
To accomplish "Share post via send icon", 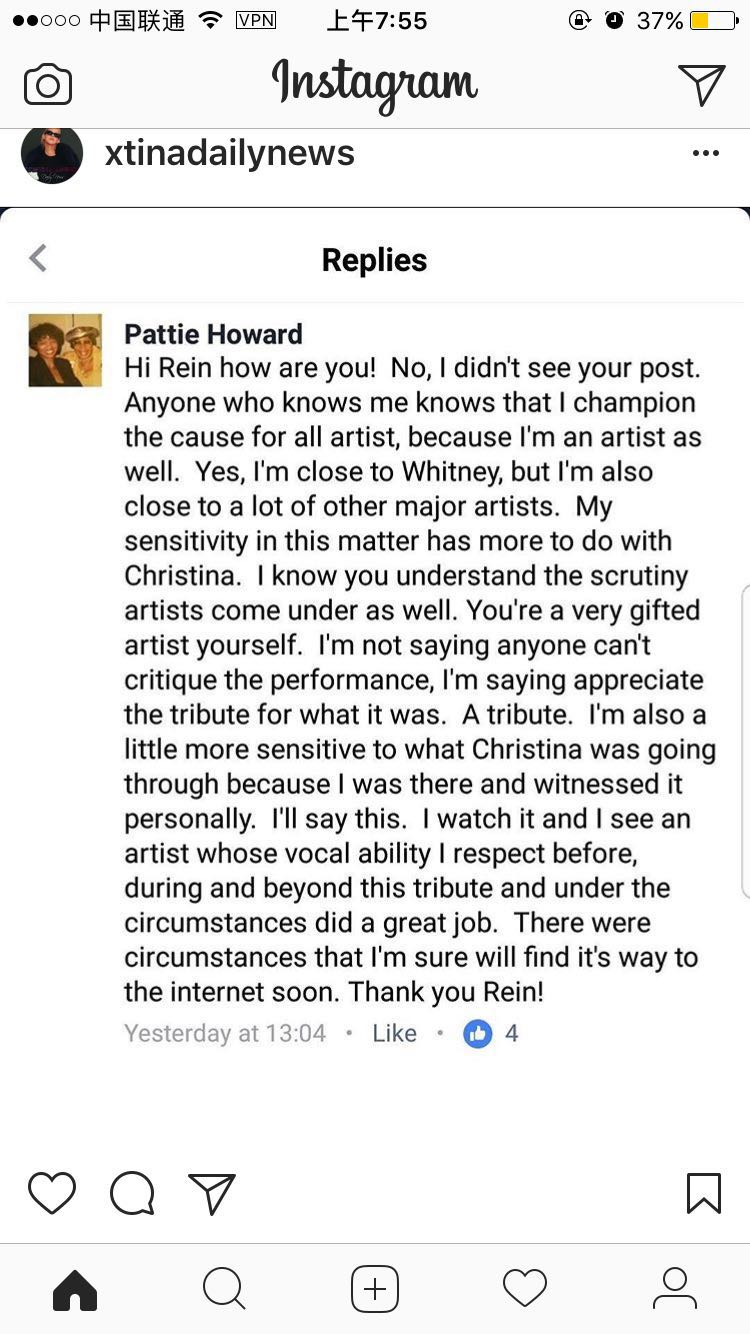I will [211, 1192].
